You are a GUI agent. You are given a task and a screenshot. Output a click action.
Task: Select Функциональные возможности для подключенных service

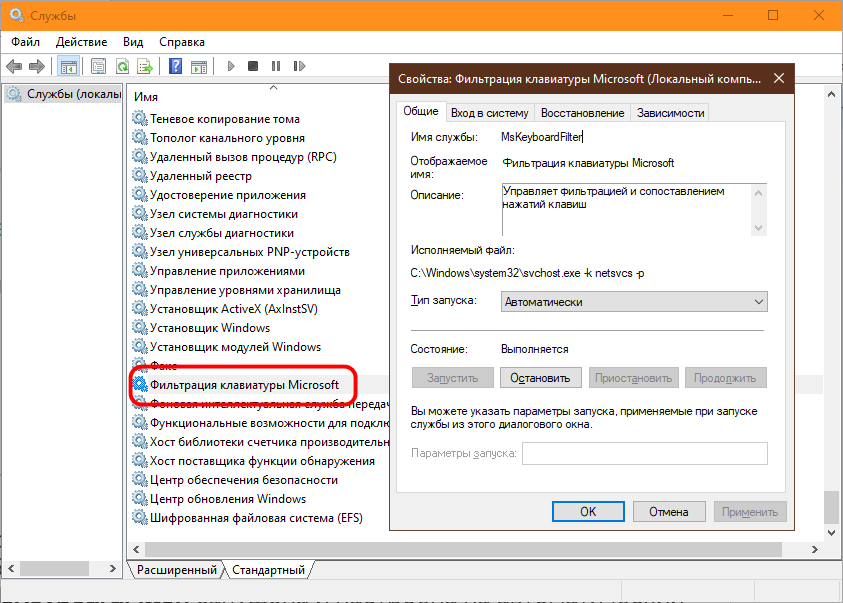pos(269,423)
